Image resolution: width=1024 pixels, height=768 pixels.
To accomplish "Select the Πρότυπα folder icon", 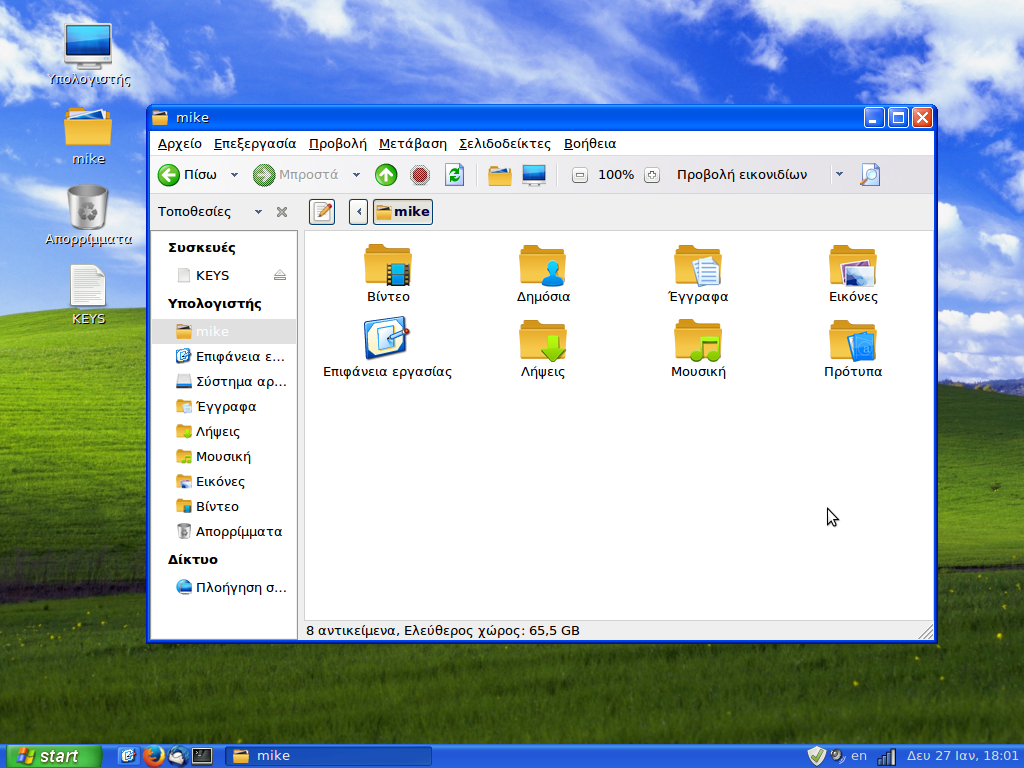I will pyautogui.click(x=853, y=340).
